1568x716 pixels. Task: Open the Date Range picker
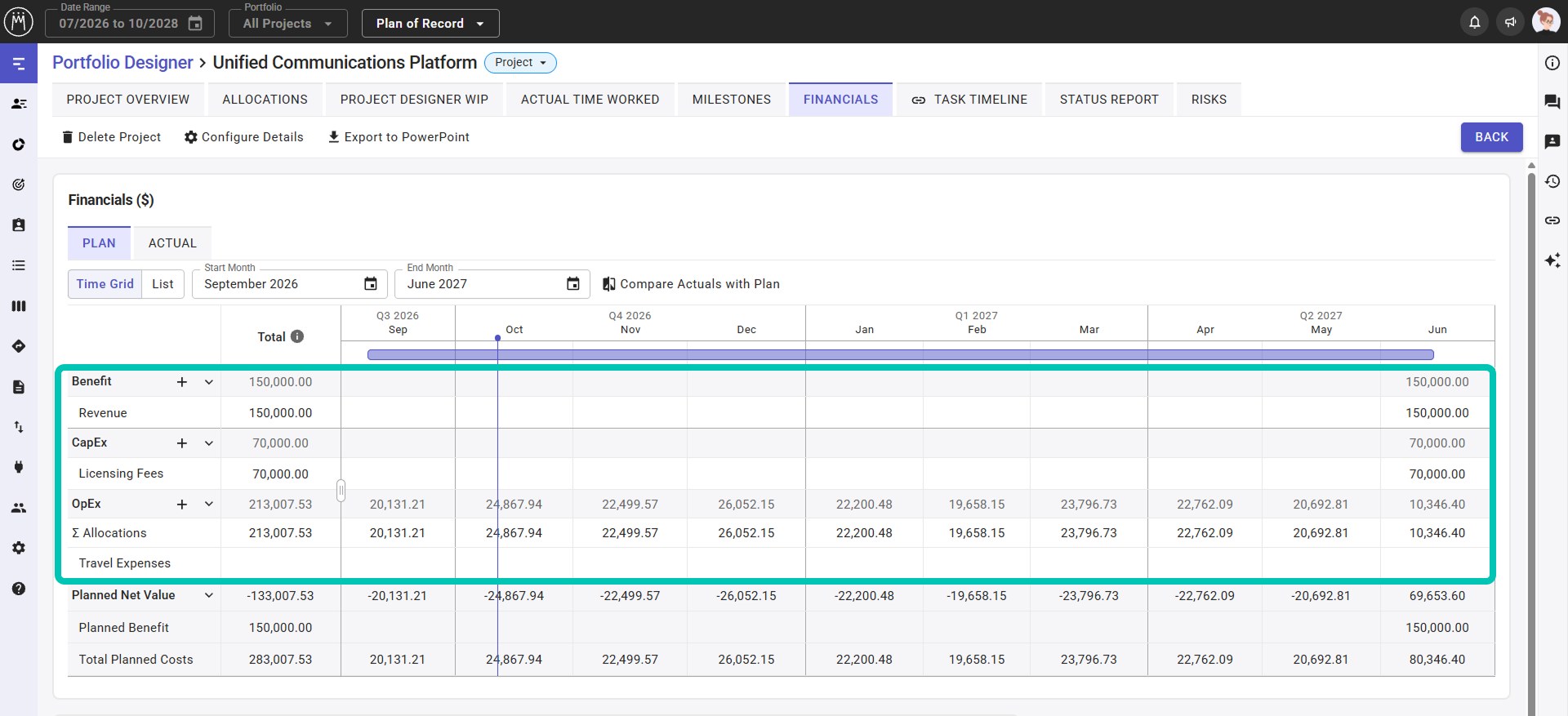click(130, 24)
